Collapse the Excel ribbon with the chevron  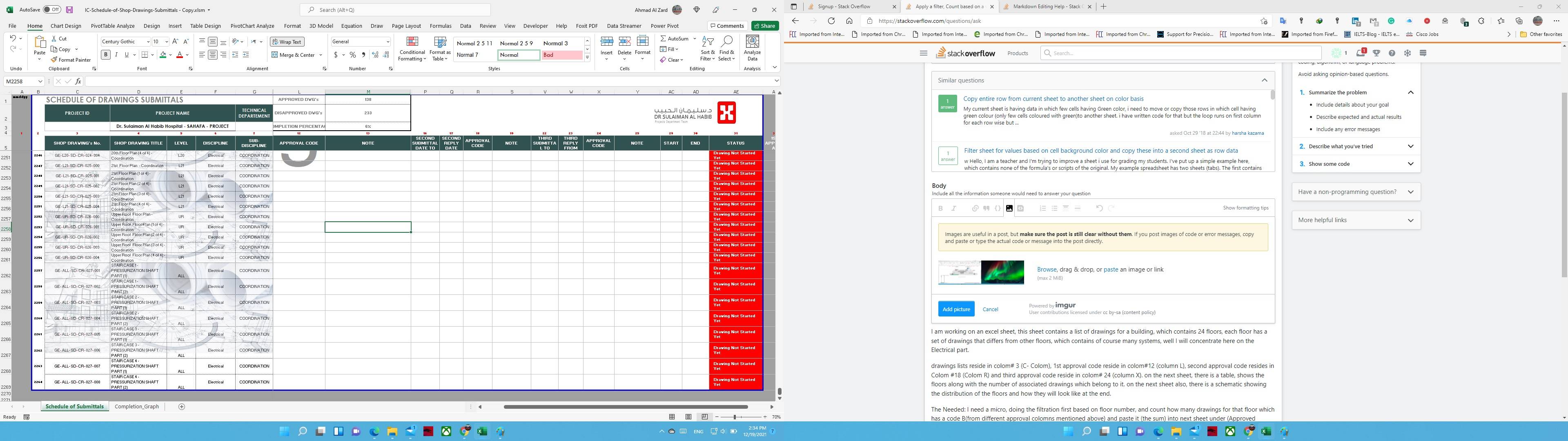click(774, 68)
